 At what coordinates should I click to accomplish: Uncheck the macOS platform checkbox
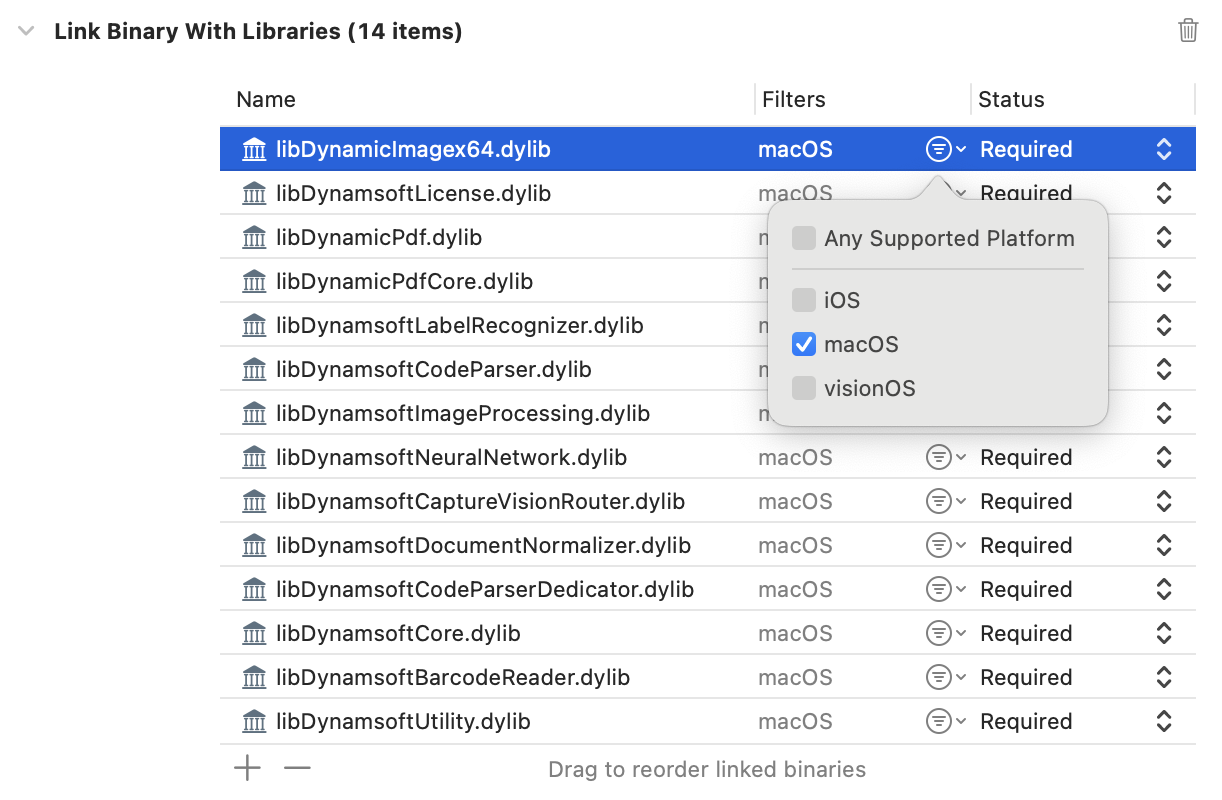tap(804, 345)
